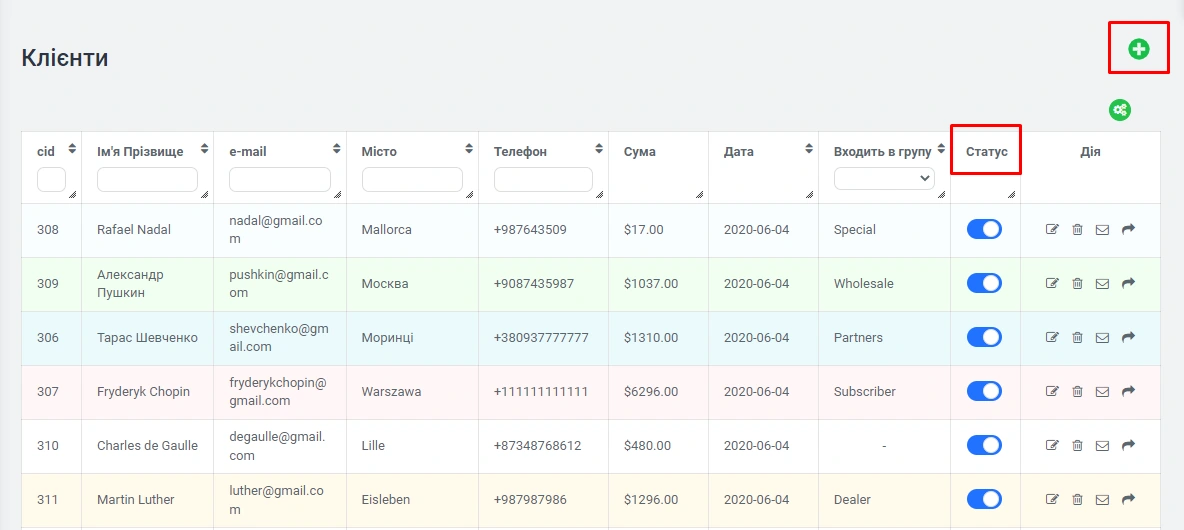Toggle status switch for Rafael Nadal
Viewport: 1184px width, 530px height.
984,230
